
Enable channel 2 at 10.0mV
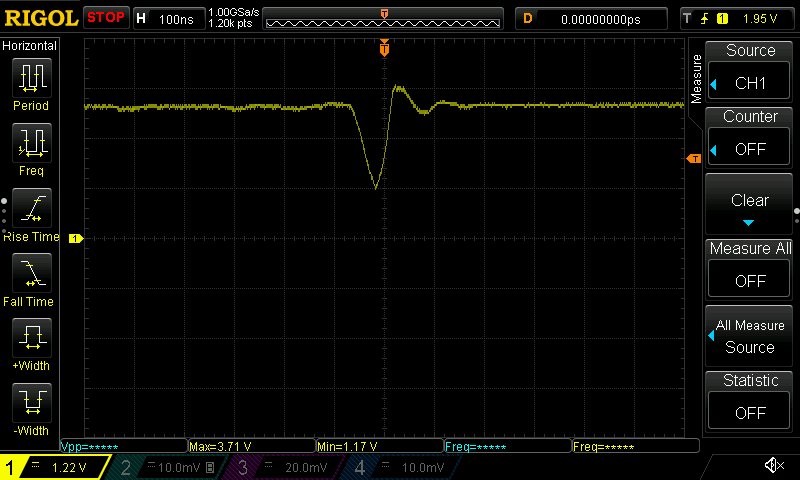point(167,467)
